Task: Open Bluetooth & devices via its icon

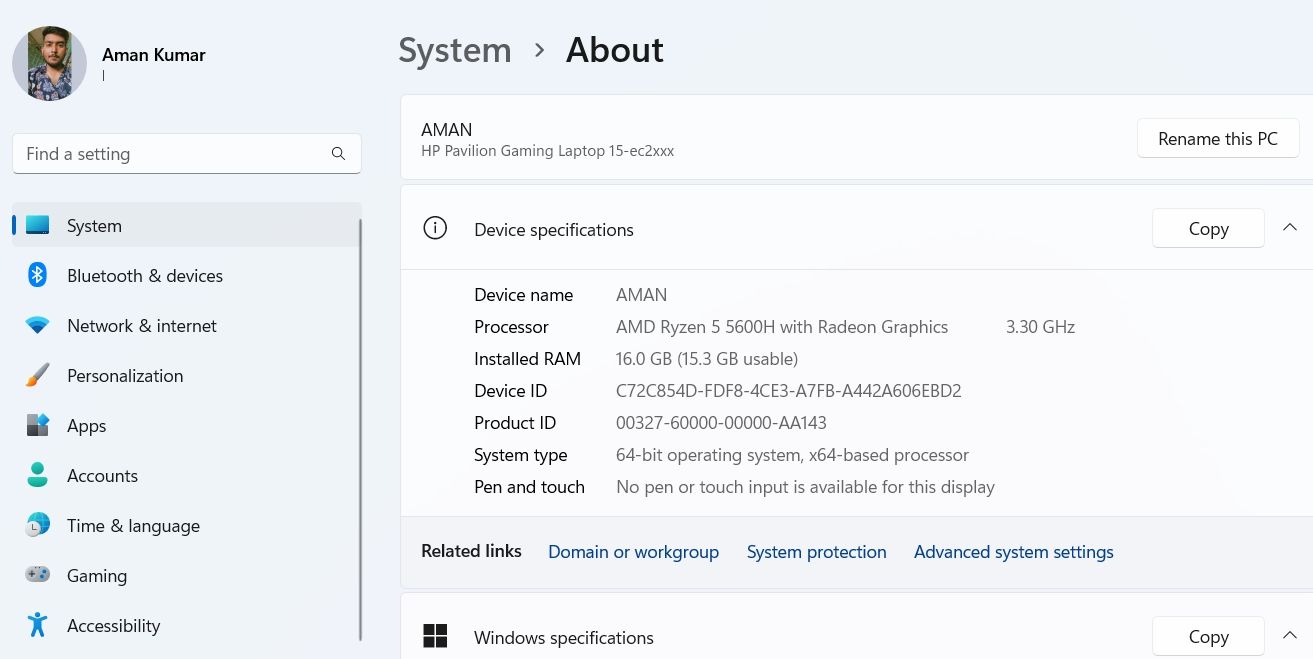Action: [38, 276]
